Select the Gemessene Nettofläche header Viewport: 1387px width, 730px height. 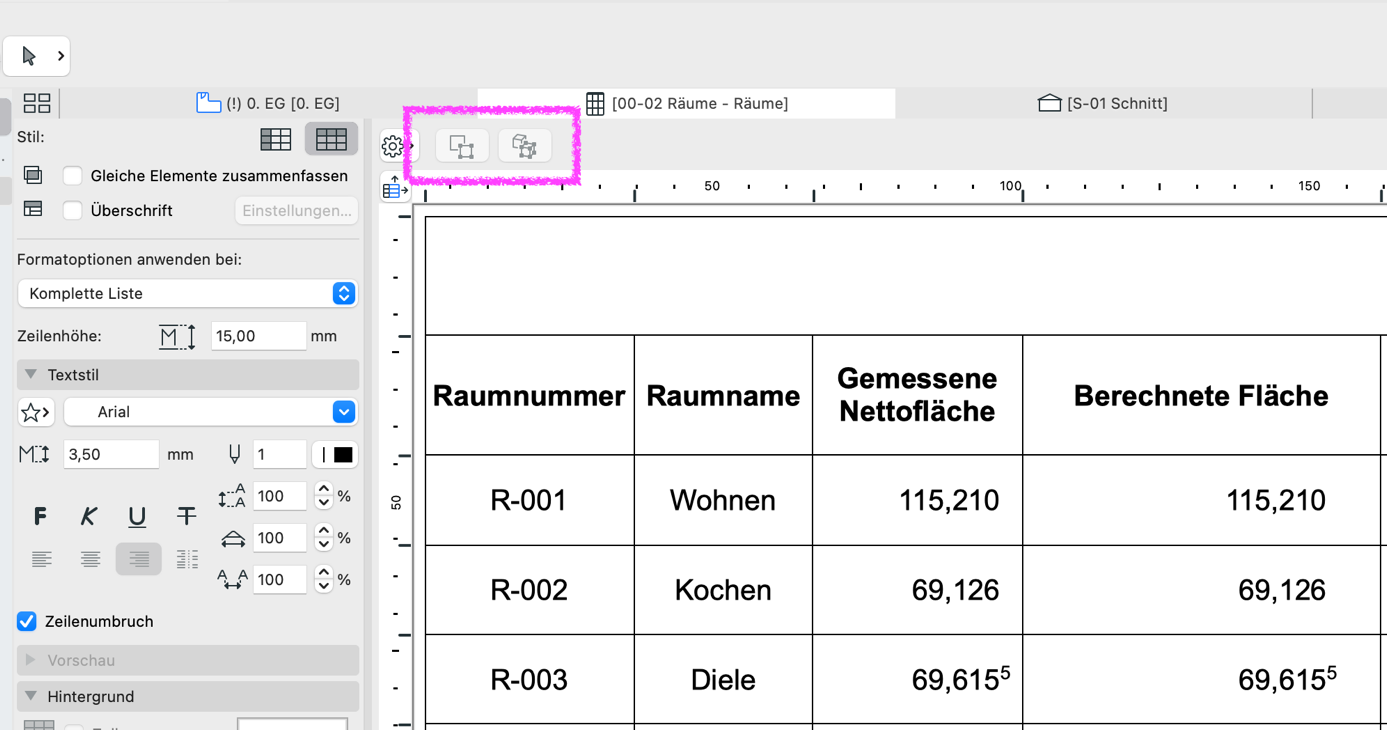(x=917, y=396)
